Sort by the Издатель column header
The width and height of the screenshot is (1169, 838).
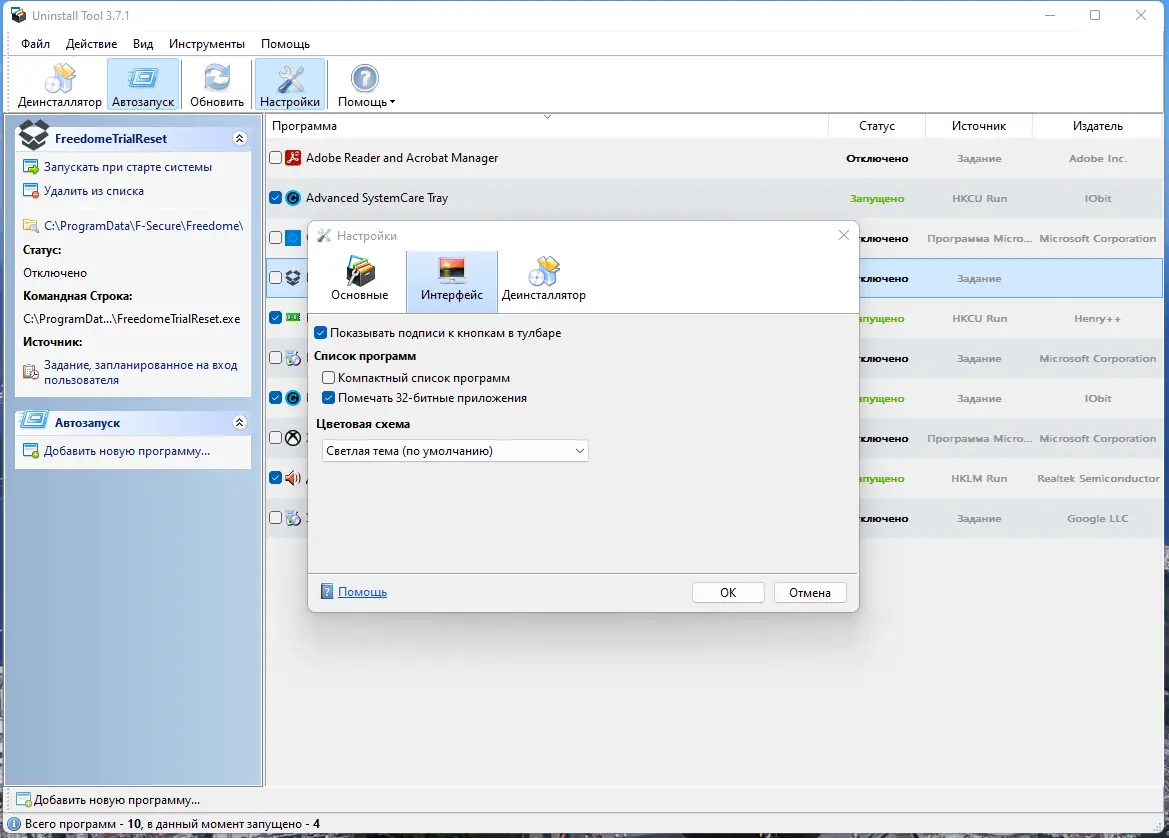[x=1097, y=126]
